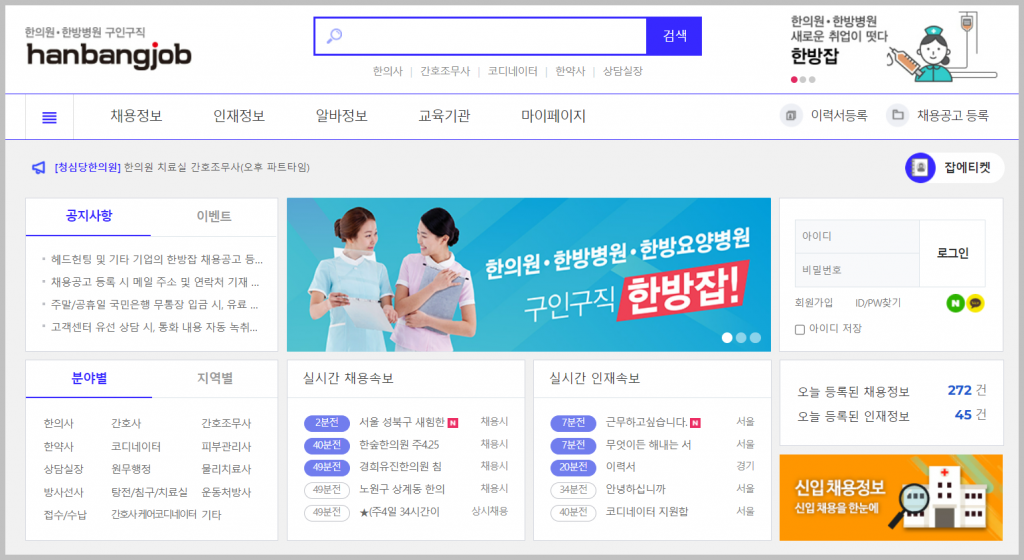Viewport: 1024px width, 560px height.
Task: Click the magnifier icon in search box
Action: click(334, 35)
